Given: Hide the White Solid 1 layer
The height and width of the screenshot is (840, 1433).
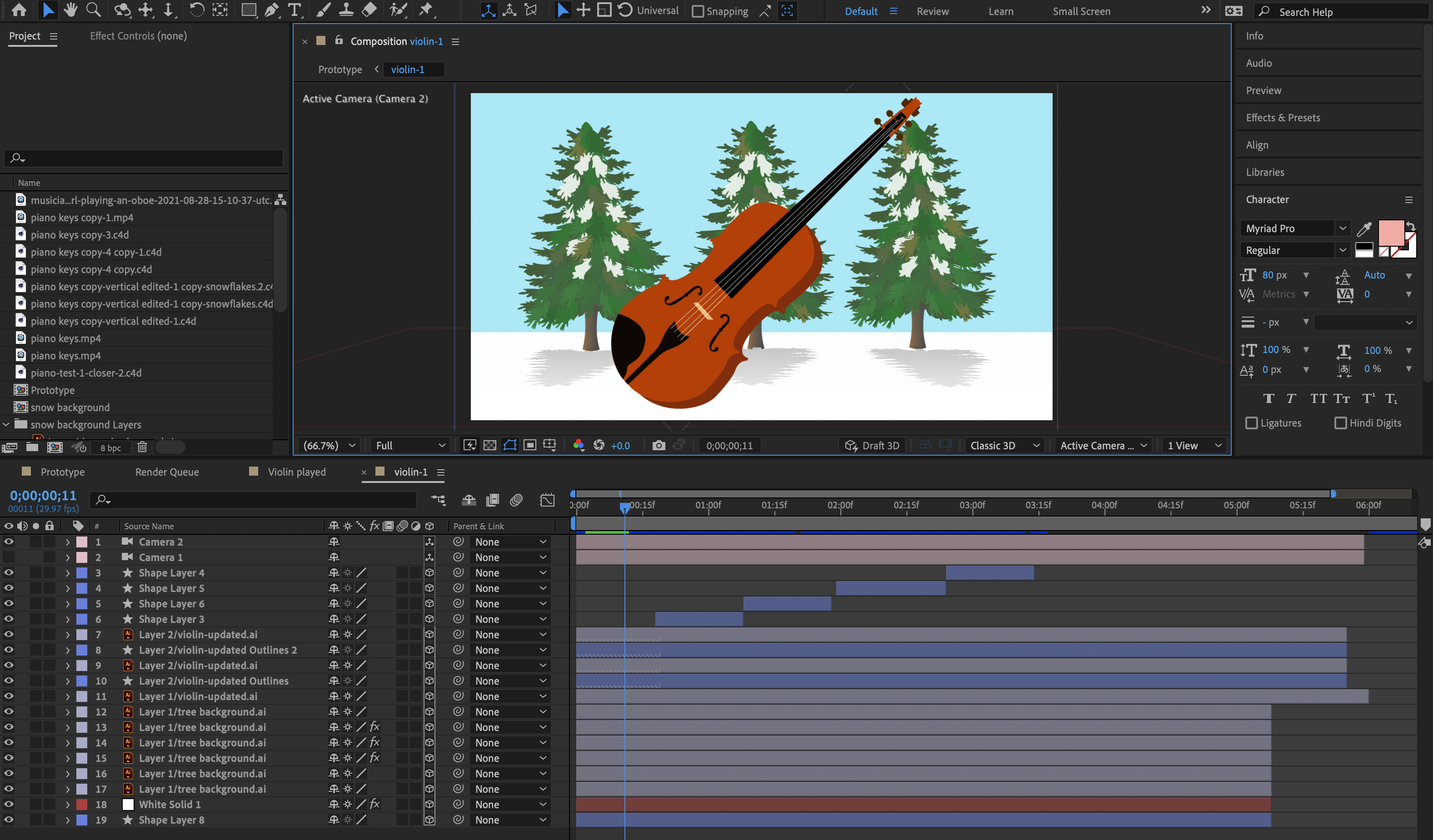Looking at the screenshot, I should point(9,804).
